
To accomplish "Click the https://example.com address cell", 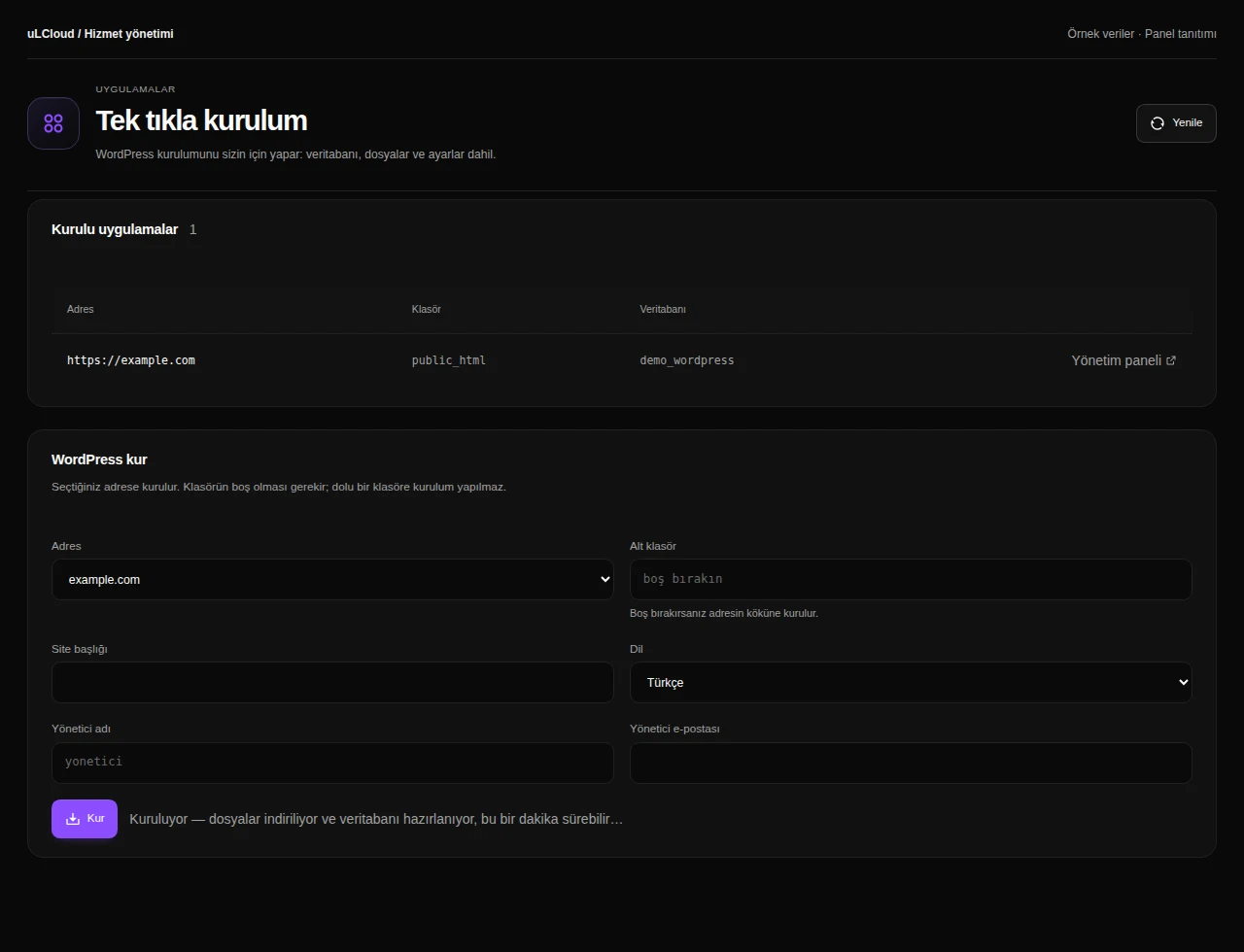I will click(x=131, y=360).
